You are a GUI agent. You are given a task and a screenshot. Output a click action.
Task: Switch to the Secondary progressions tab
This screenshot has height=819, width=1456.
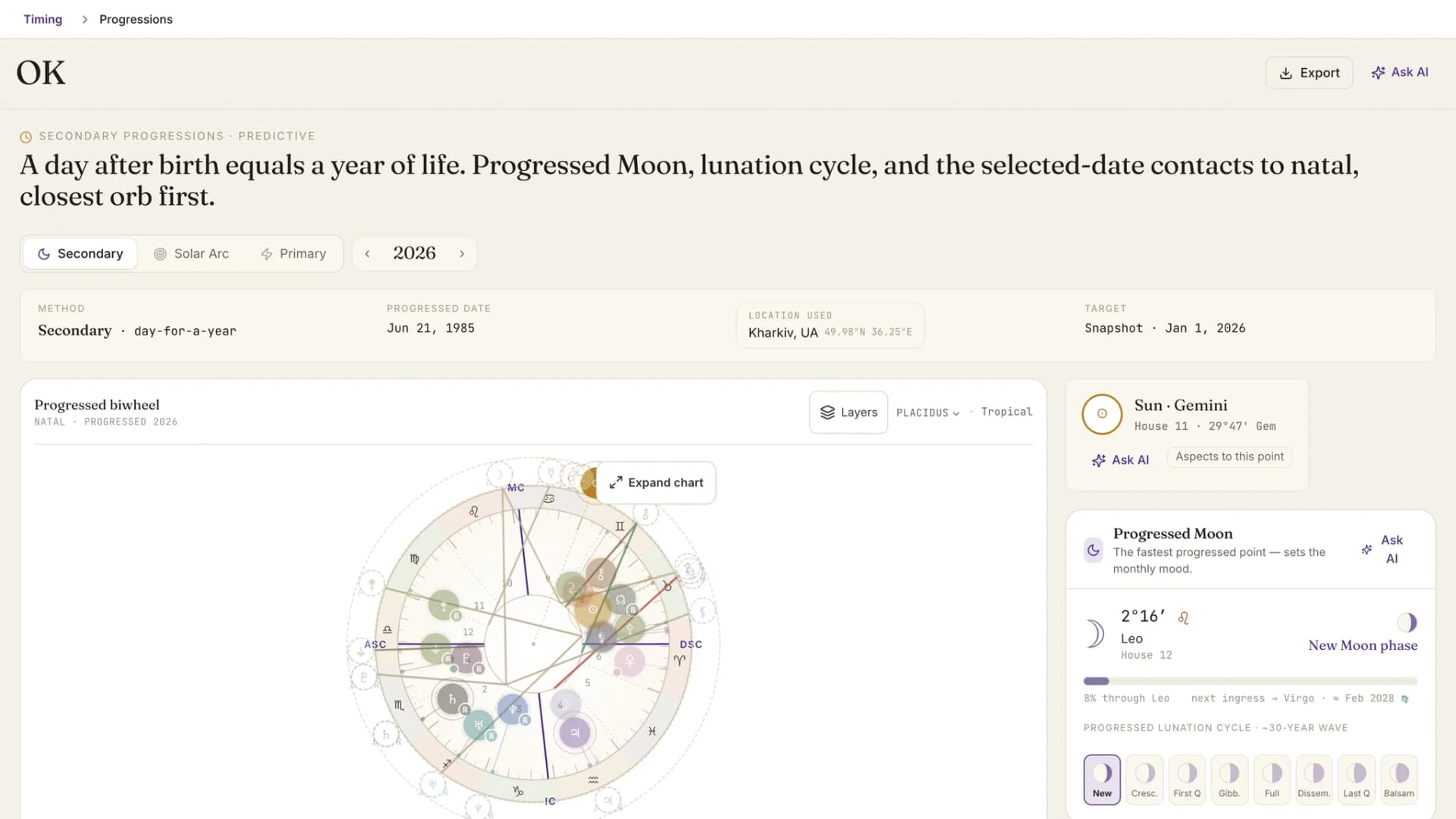(80, 253)
